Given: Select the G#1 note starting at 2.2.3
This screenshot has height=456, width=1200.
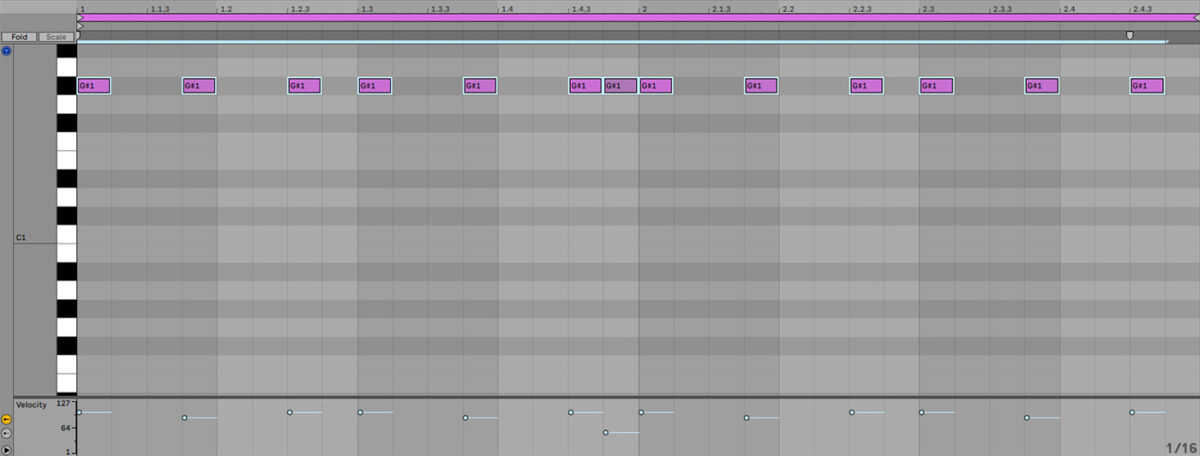Looking at the screenshot, I should click(x=866, y=86).
